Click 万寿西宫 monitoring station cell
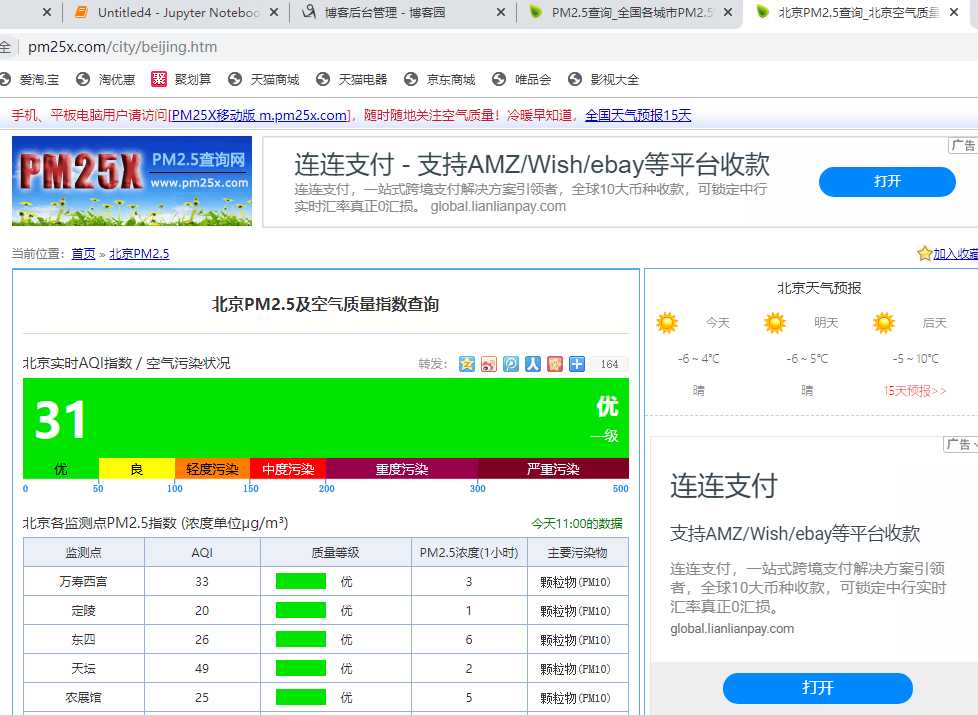 [84, 581]
